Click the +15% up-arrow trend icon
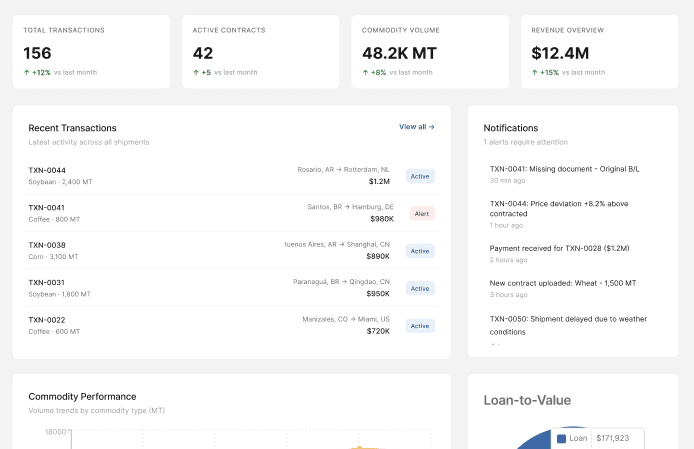Image resolution: width=694 pixels, height=449 pixels. (535, 72)
